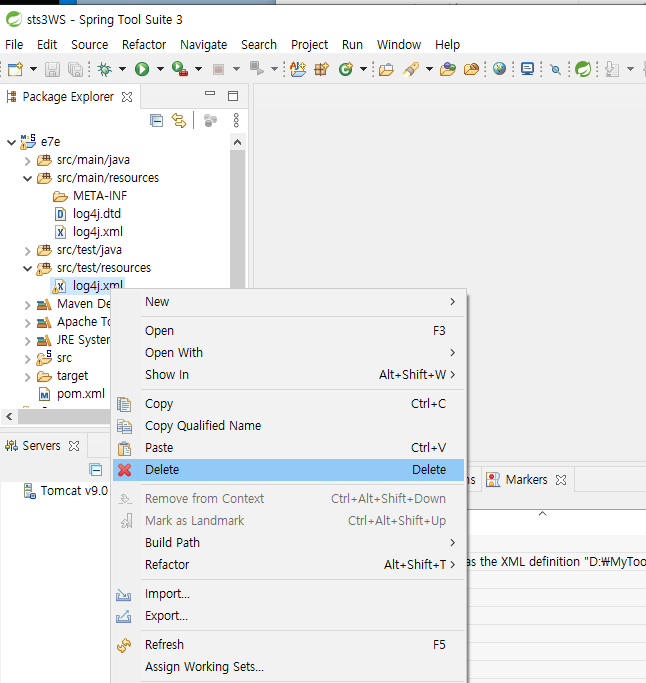Click the monitor console toolbar icon
This screenshot has height=683, width=646.
tap(527, 69)
